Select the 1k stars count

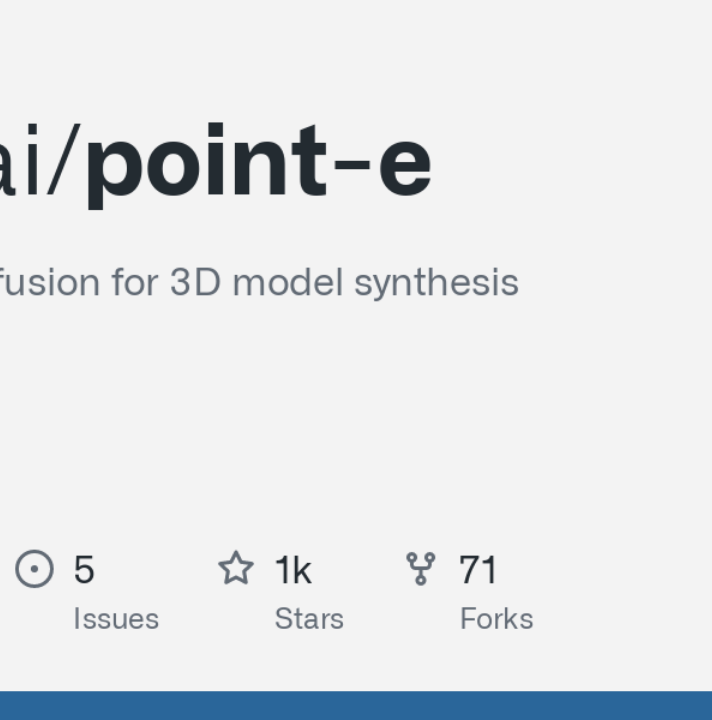click(x=293, y=569)
